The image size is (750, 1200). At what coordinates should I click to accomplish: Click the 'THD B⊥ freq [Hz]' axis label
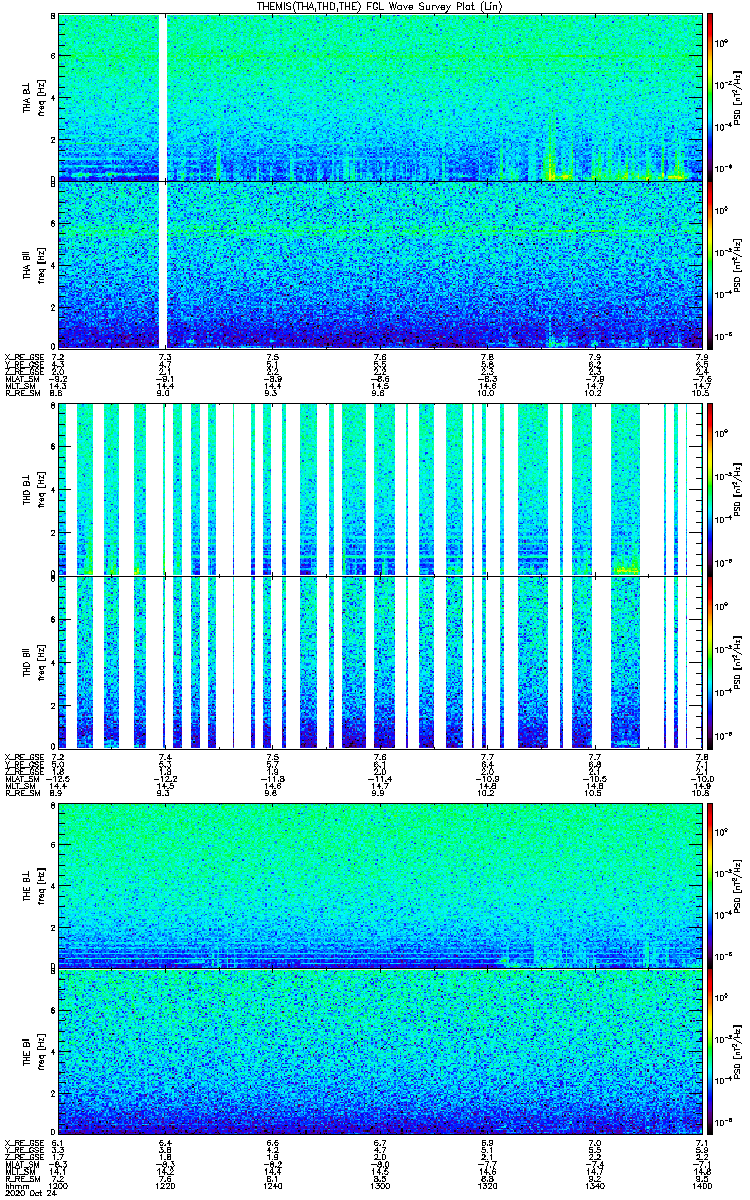(x=34, y=489)
